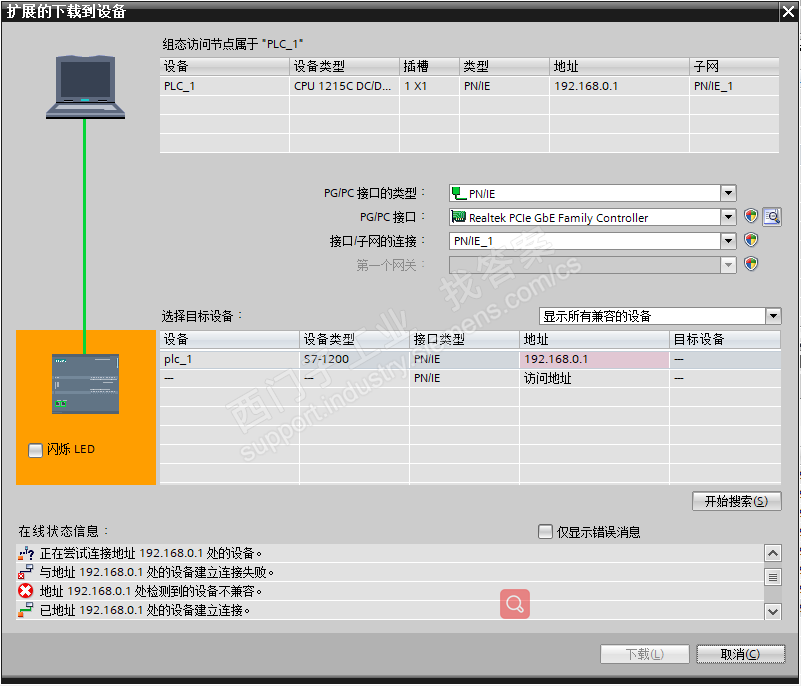Click the 取消(C) button
Viewport: 801px width, 686px height.
pyautogui.click(x=740, y=654)
